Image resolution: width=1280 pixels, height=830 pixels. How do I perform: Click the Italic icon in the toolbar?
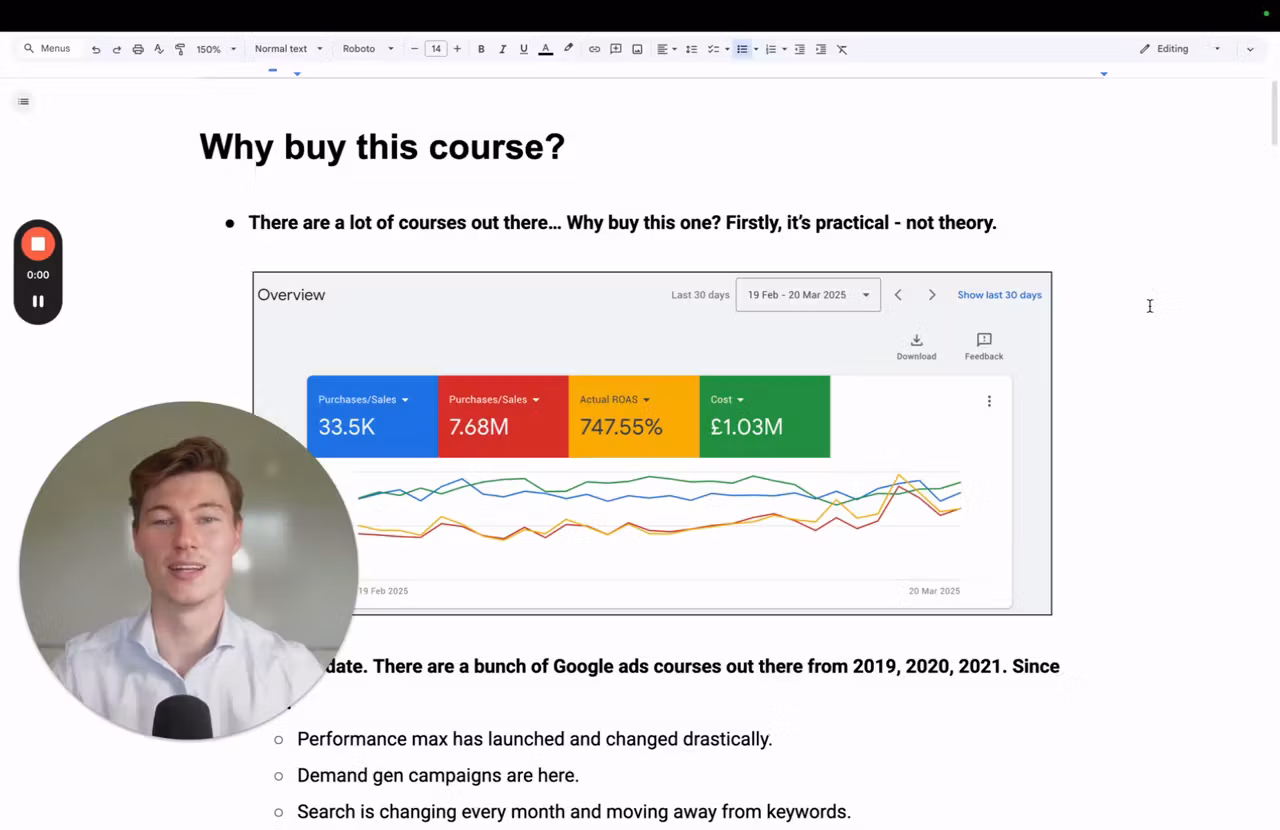tap(502, 48)
